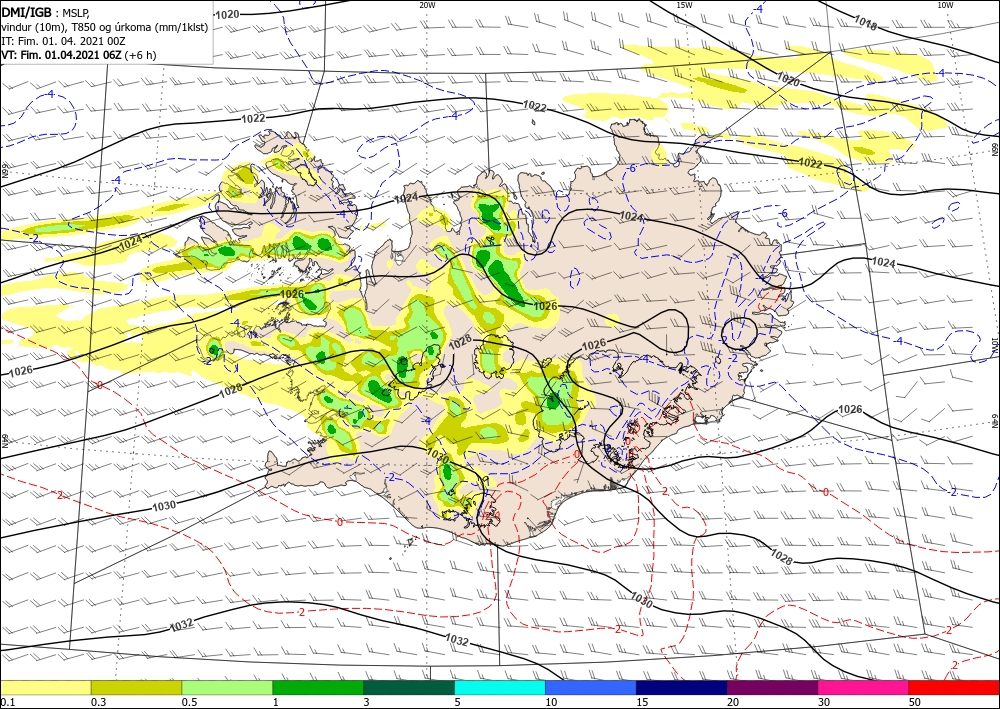Click the '20W' longitude label at top
Image resolution: width=1000 pixels, height=709 pixels.
[x=428, y=5]
